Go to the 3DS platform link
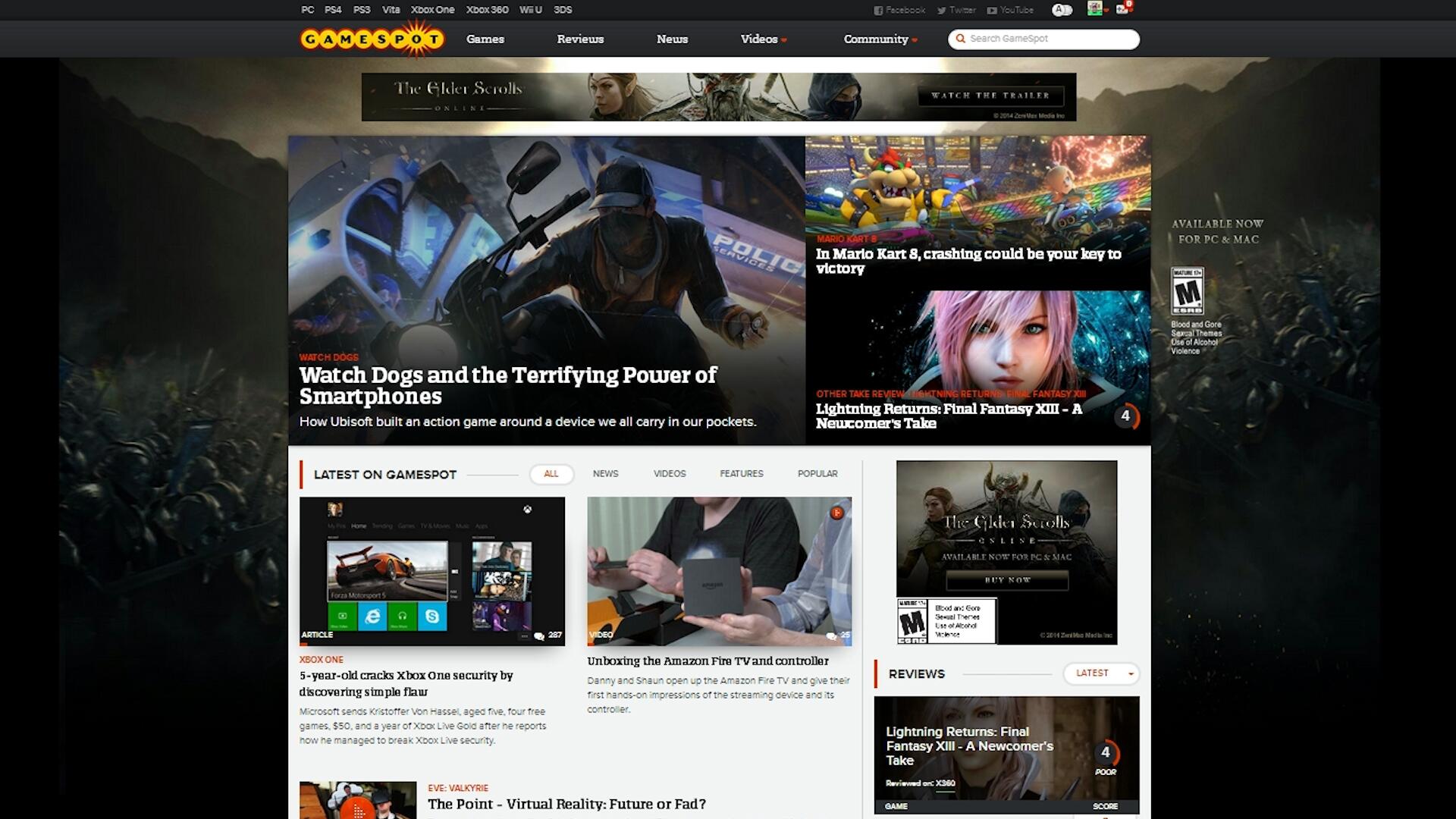Viewport: 1456px width, 819px height. coord(563,10)
